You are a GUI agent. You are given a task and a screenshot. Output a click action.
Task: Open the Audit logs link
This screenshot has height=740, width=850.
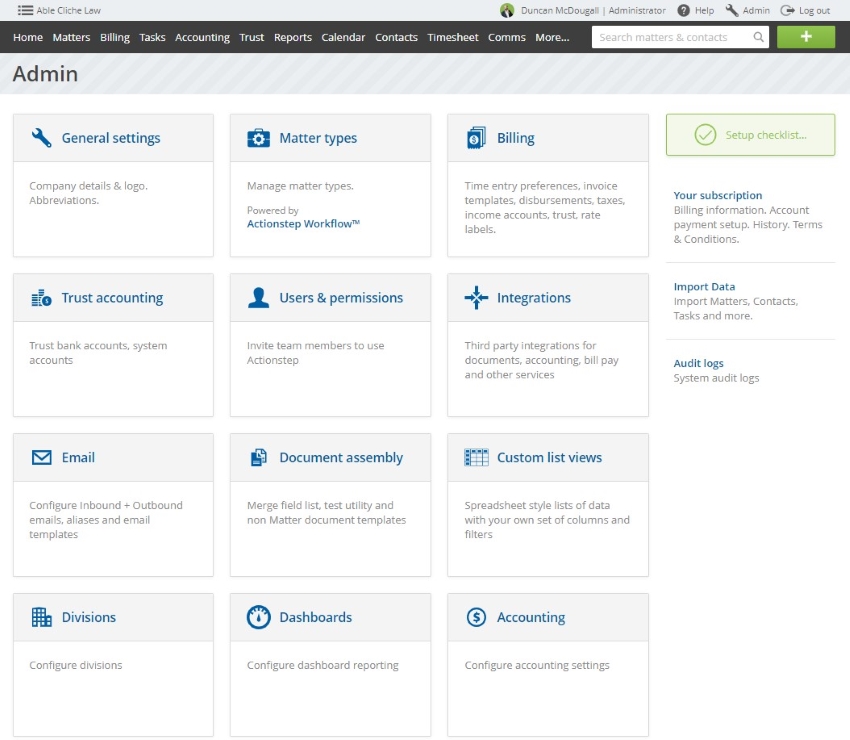click(x=698, y=363)
